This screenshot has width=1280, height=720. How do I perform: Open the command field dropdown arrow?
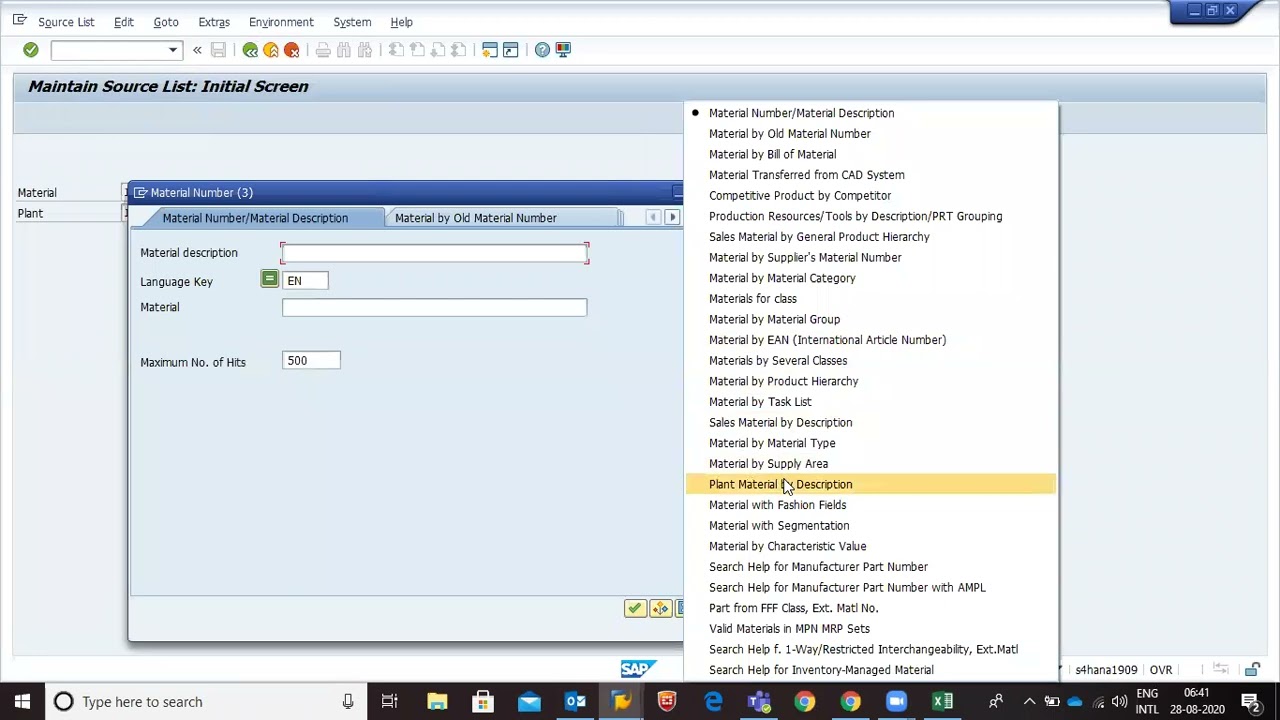[173, 50]
